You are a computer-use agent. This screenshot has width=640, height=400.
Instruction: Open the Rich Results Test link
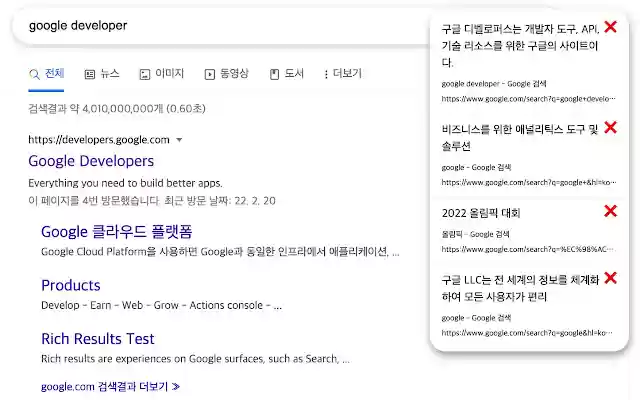(98, 339)
